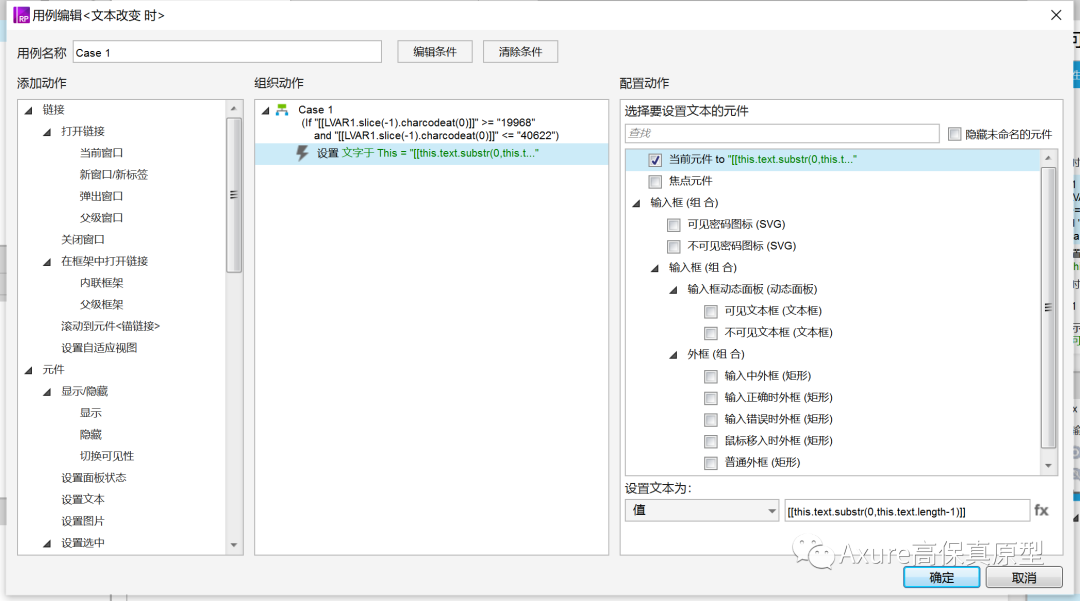Check the 可见密码图标 (SVG) checkbox
Screen dimensions: 1080x601
674,224
